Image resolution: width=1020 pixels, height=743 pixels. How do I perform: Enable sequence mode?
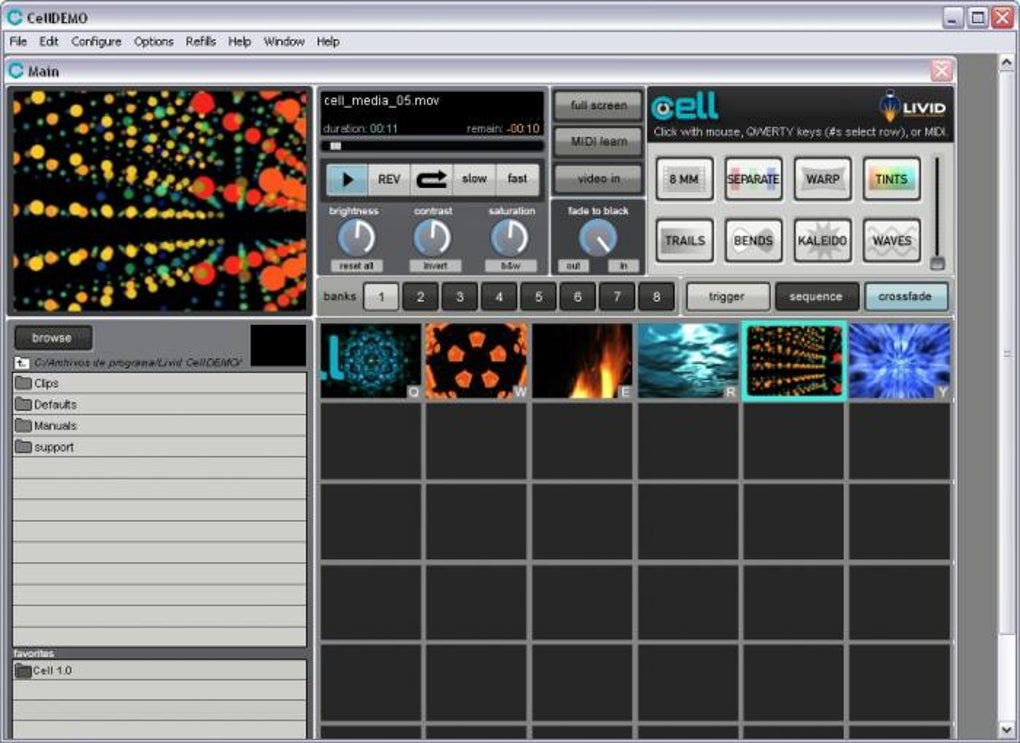pyautogui.click(x=816, y=297)
